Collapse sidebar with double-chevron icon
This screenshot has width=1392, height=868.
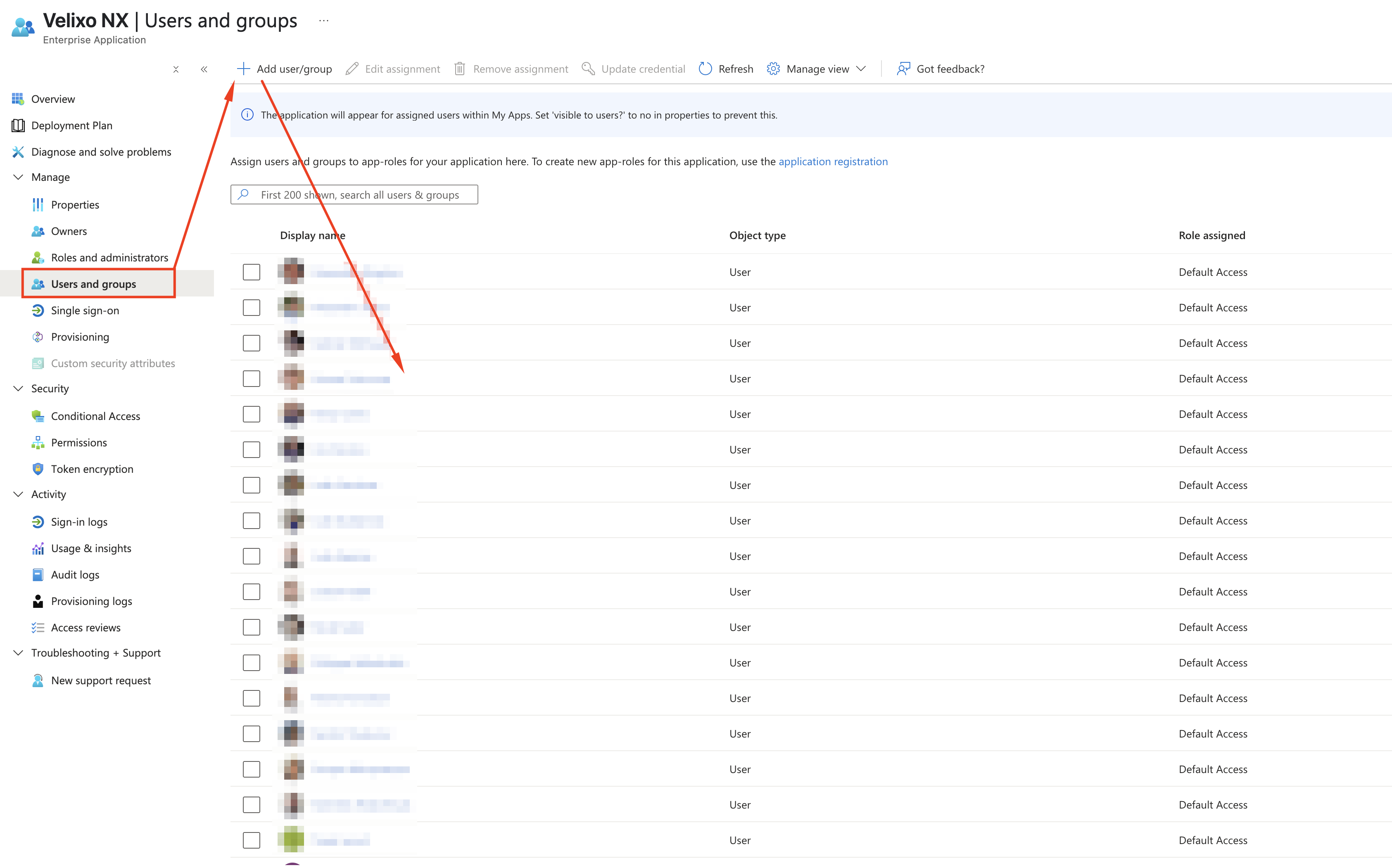tap(204, 69)
